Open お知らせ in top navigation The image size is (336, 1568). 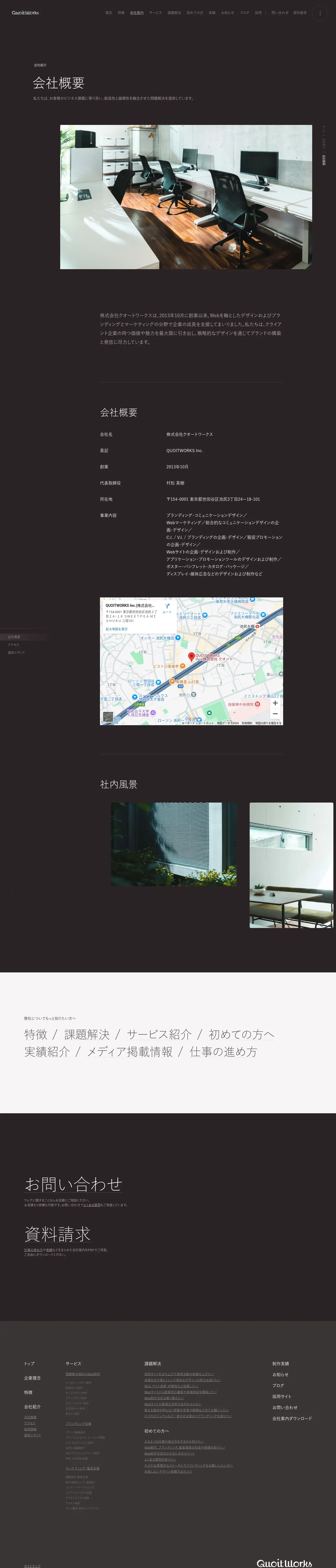[227, 13]
